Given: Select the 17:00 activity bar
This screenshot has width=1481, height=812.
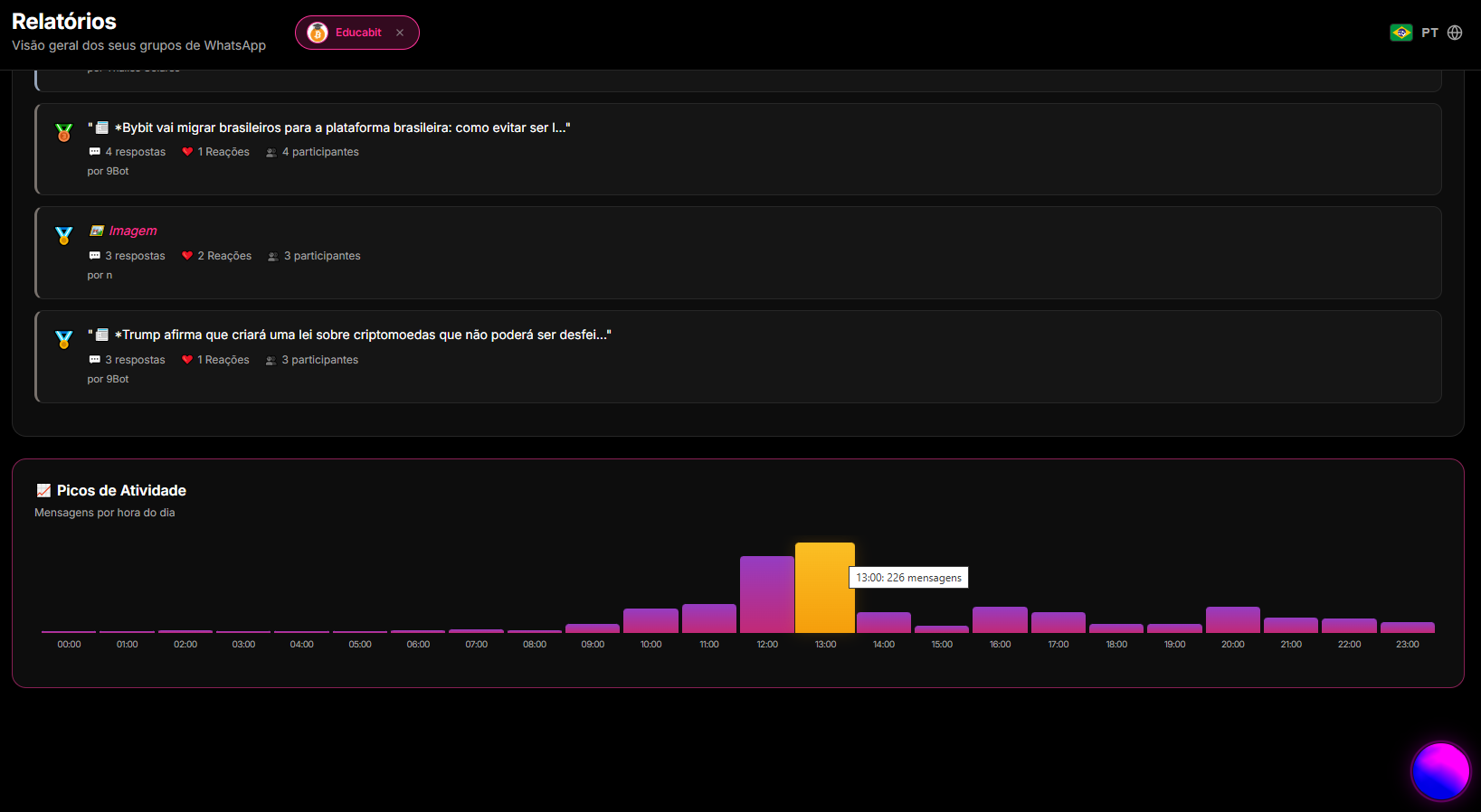Looking at the screenshot, I should pos(1059,622).
